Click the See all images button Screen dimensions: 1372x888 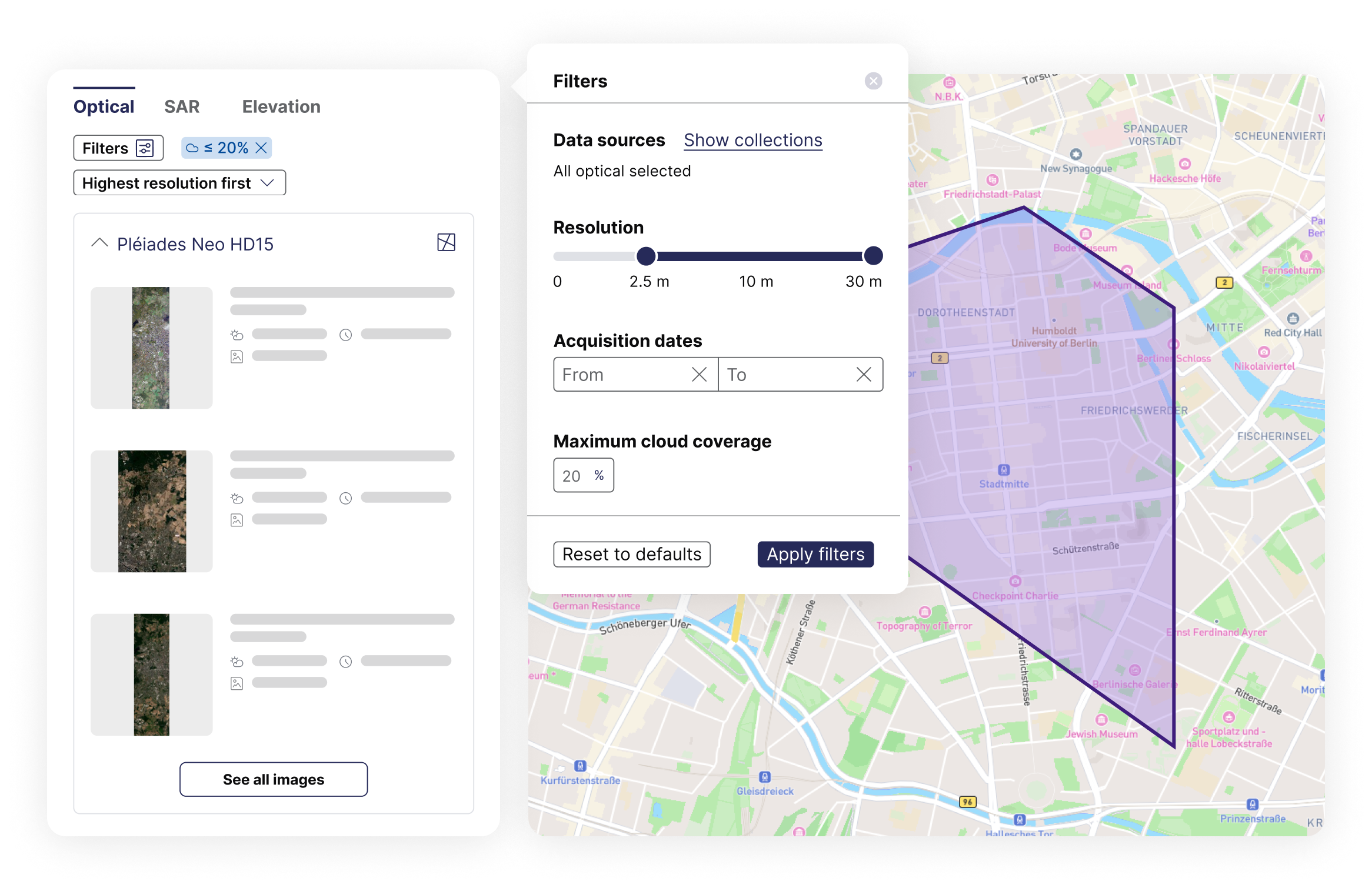[274, 779]
